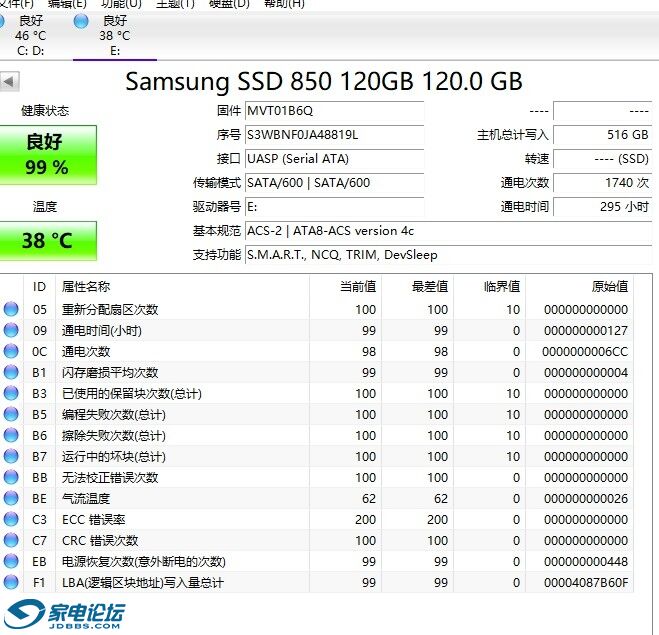Click the interface field UASP (Serial ATA)

pyautogui.click(x=334, y=159)
